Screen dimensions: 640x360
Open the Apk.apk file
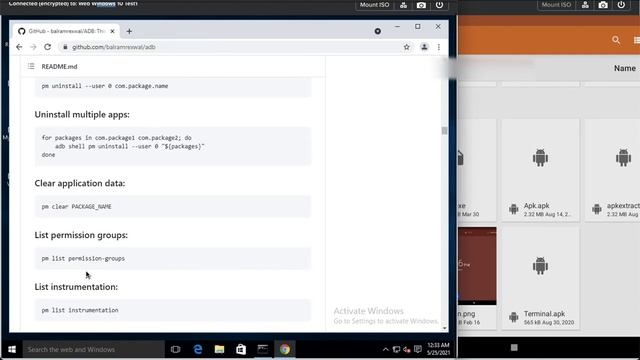pos(540,170)
